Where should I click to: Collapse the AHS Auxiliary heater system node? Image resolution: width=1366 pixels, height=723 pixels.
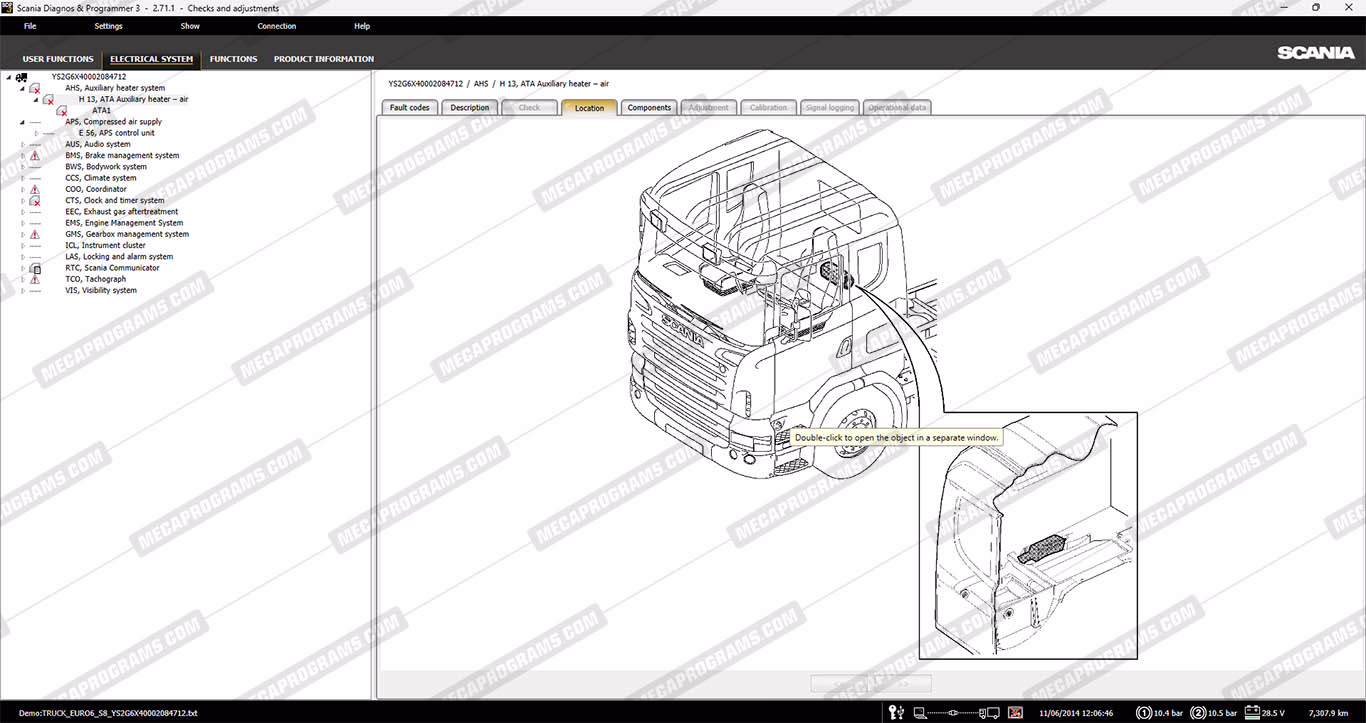pyautogui.click(x=22, y=88)
